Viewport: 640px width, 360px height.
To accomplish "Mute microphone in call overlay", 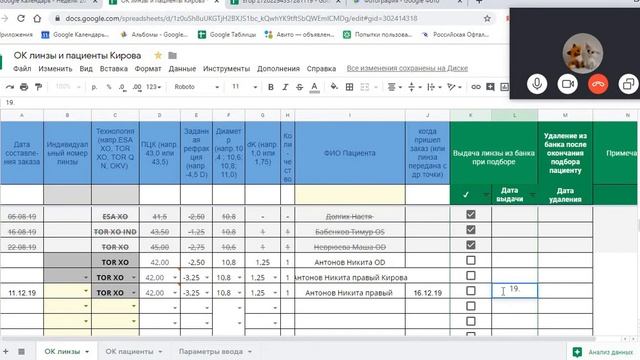I will [x=537, y=84].
